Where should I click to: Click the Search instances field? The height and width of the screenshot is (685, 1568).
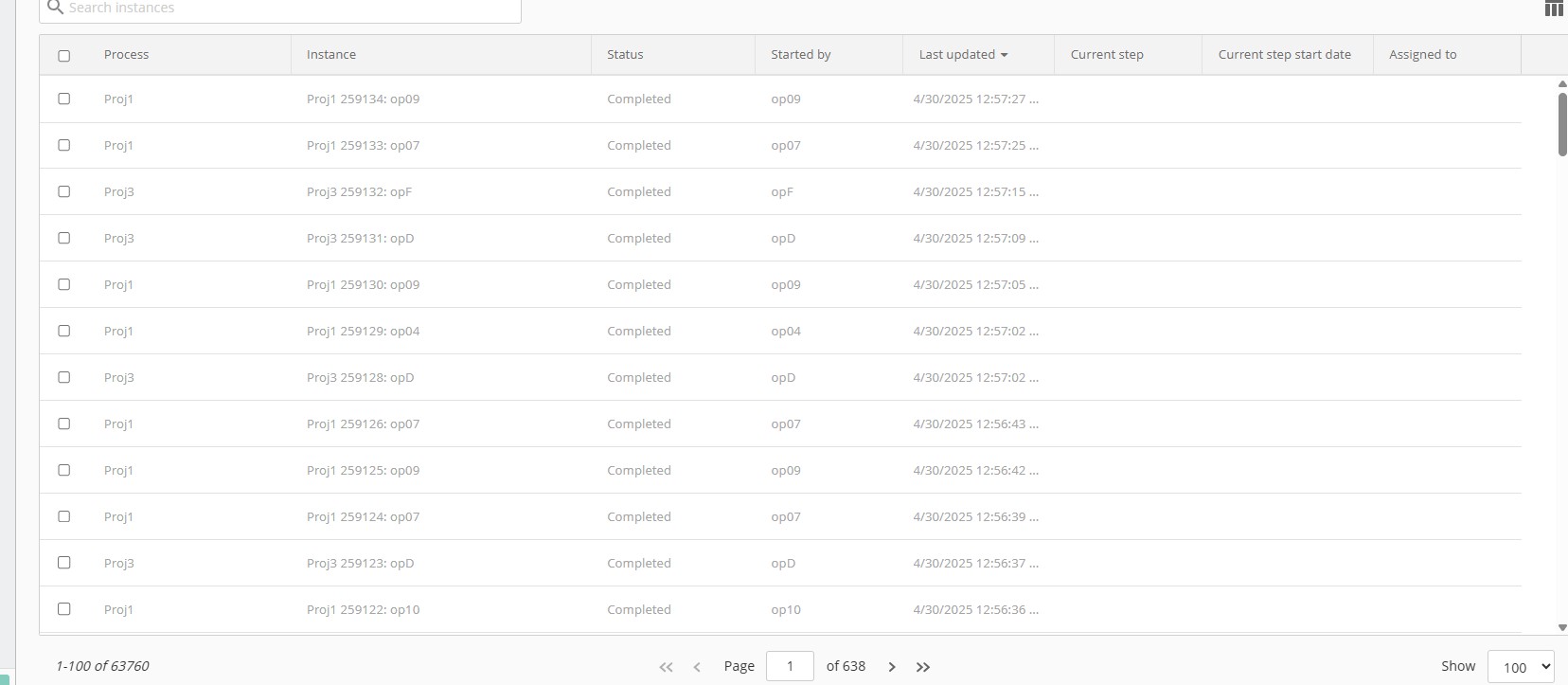280,9
